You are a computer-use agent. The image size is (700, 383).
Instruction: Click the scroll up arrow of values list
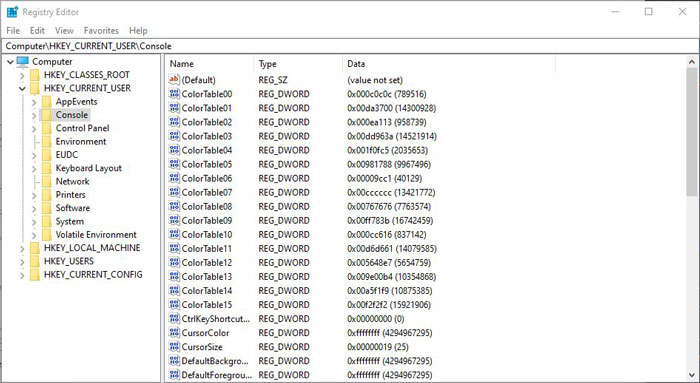point(692,62)
